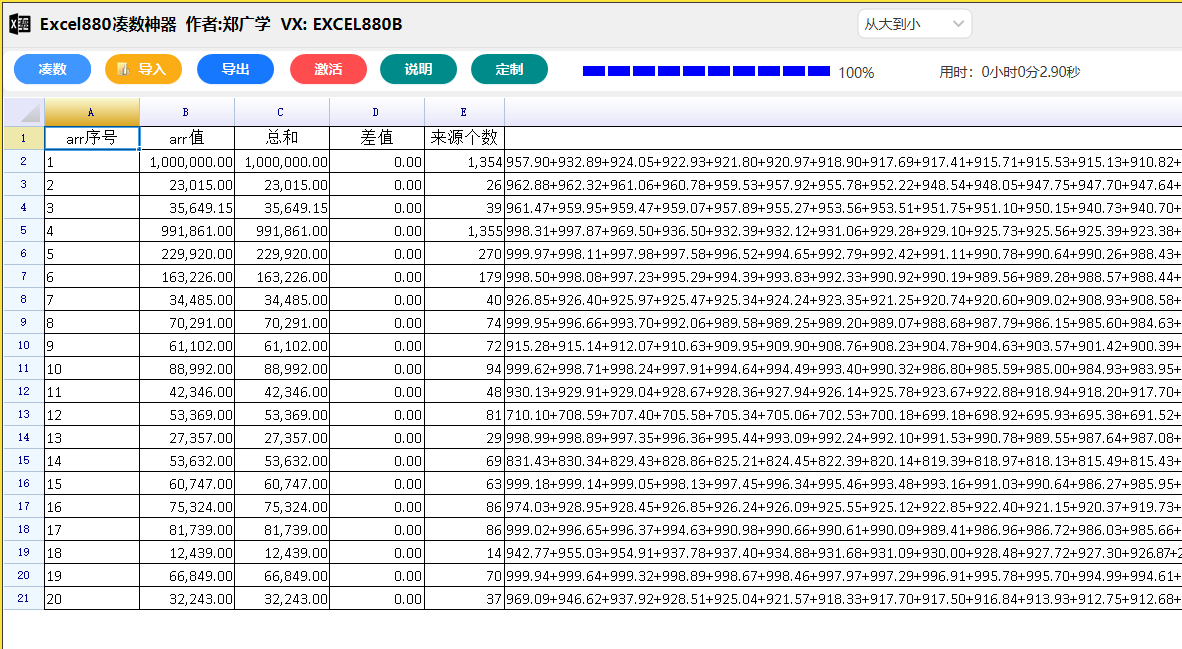Open the 从大到小 sort order dropdown
This screenshot has width=1182, height=649.
click(x=914, y=24)
